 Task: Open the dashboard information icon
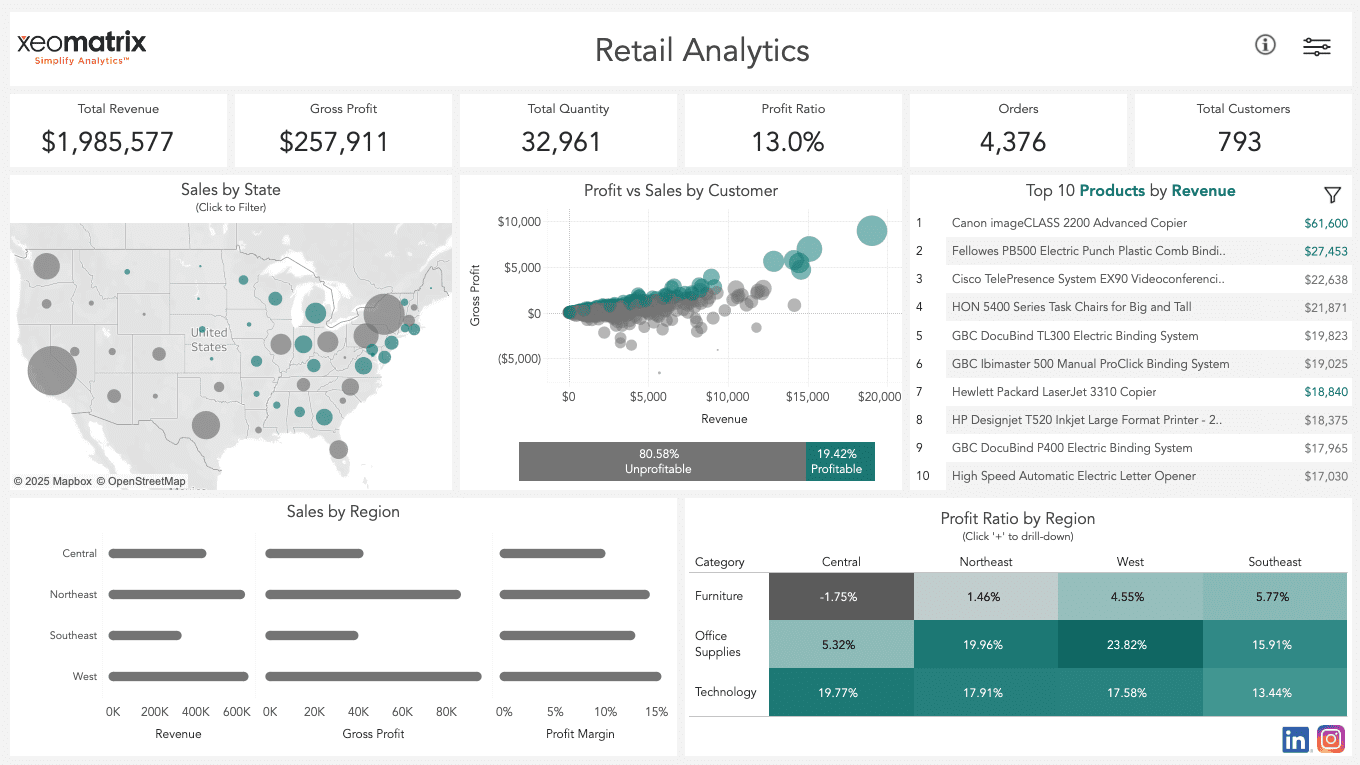coord(1265,45)
